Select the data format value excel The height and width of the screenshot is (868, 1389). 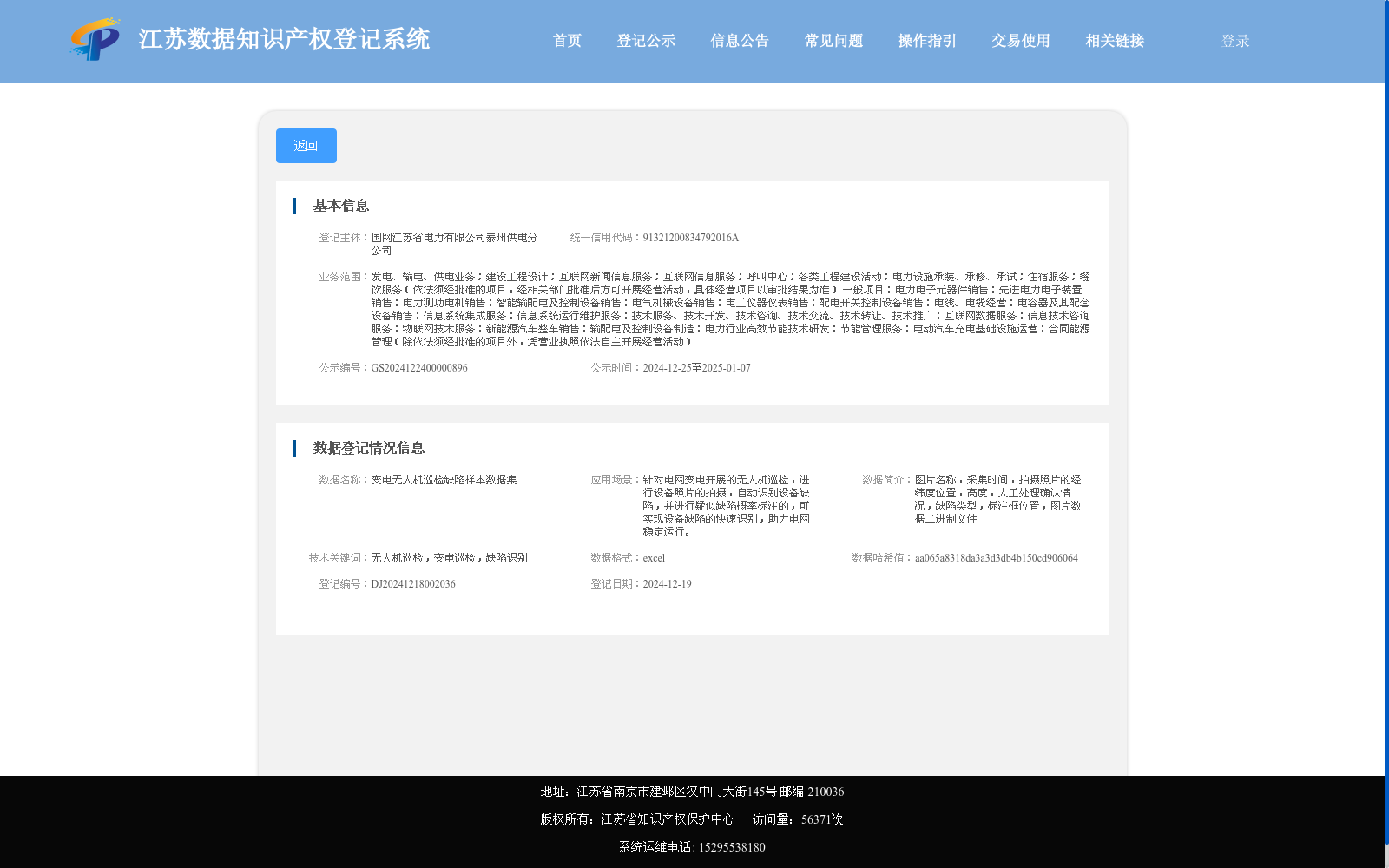pos(654,558)
